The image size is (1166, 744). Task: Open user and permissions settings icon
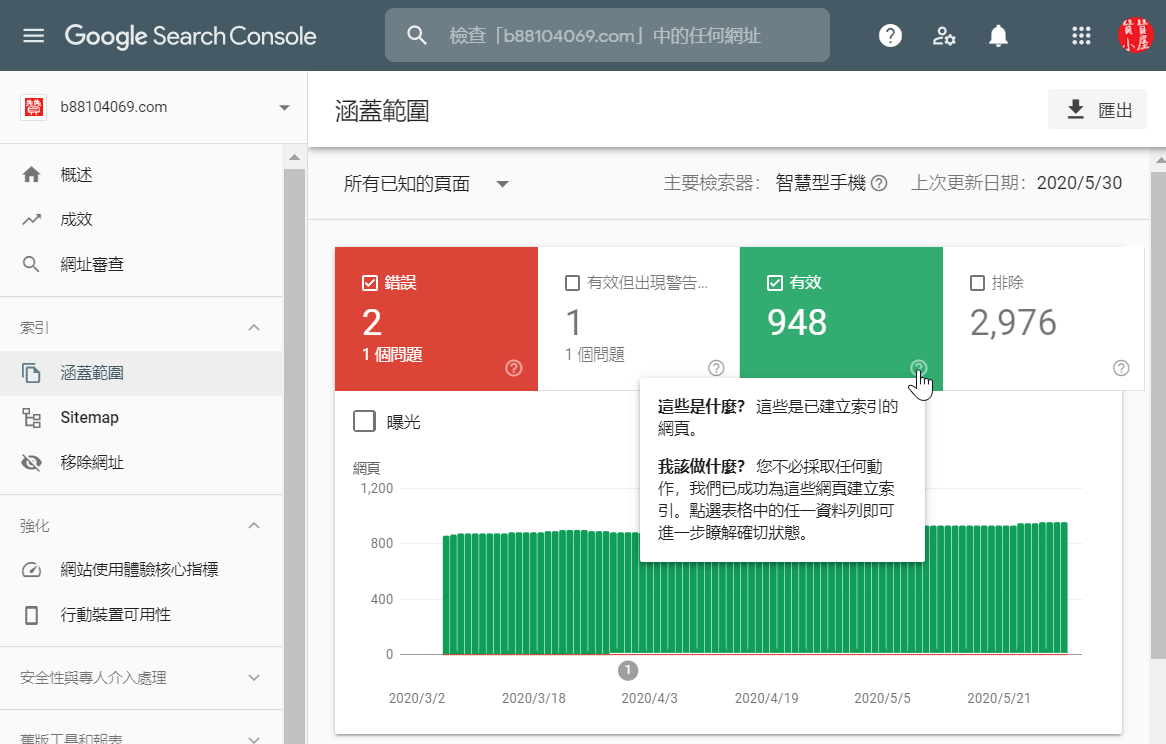[944, 36]
